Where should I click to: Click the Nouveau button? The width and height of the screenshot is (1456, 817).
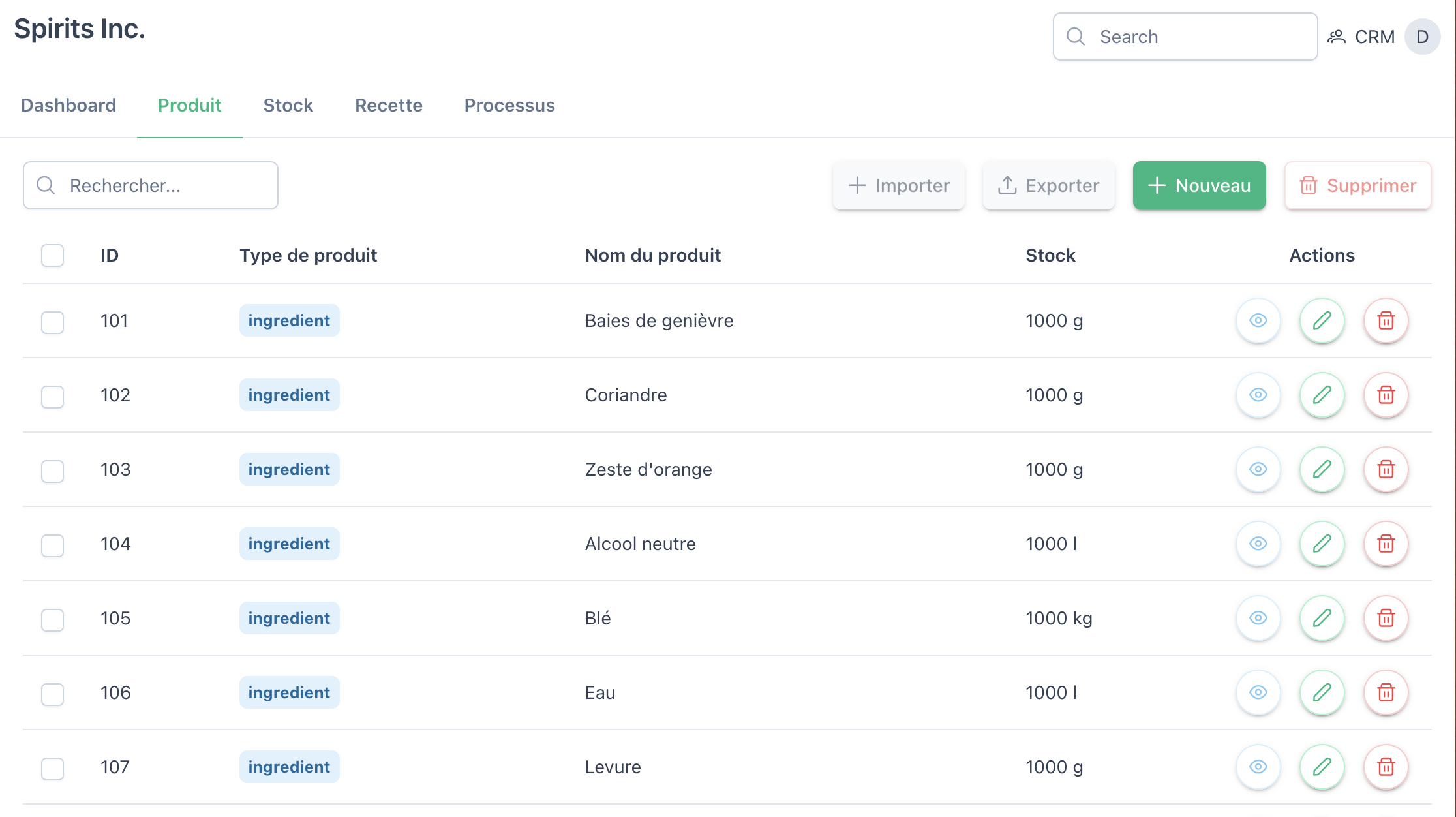click(1199, 185)
